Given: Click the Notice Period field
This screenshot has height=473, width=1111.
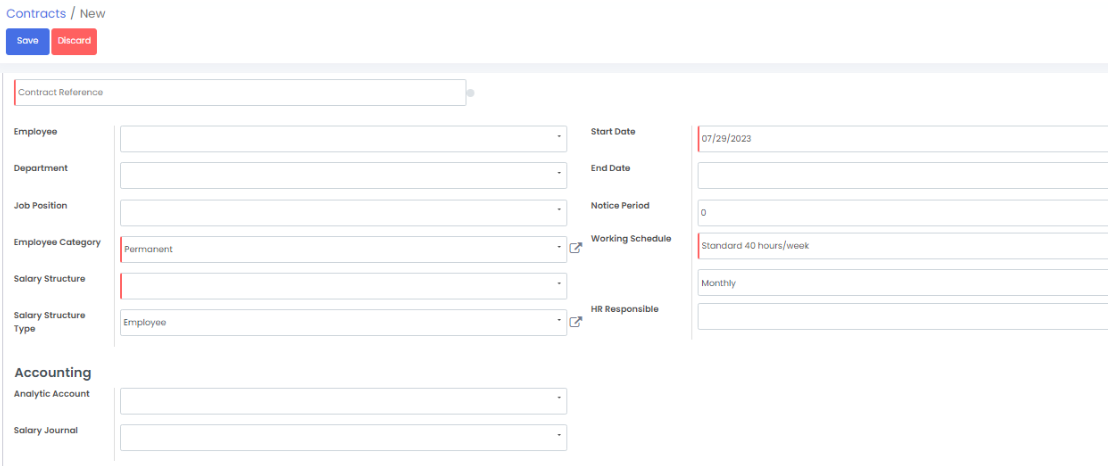Looking at the screenshot, I should [900, 213].
